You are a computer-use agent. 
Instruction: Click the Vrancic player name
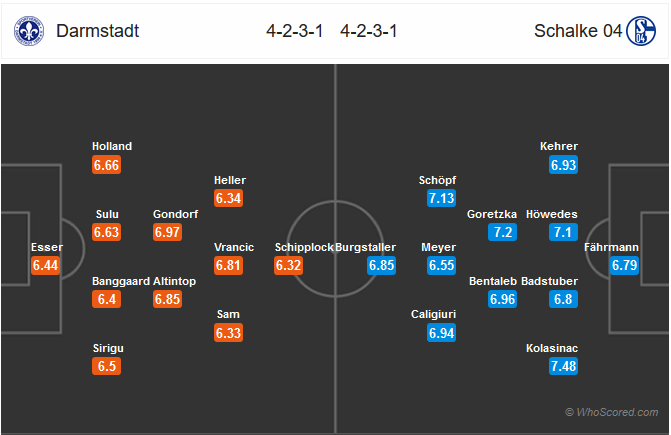(234, 247)
